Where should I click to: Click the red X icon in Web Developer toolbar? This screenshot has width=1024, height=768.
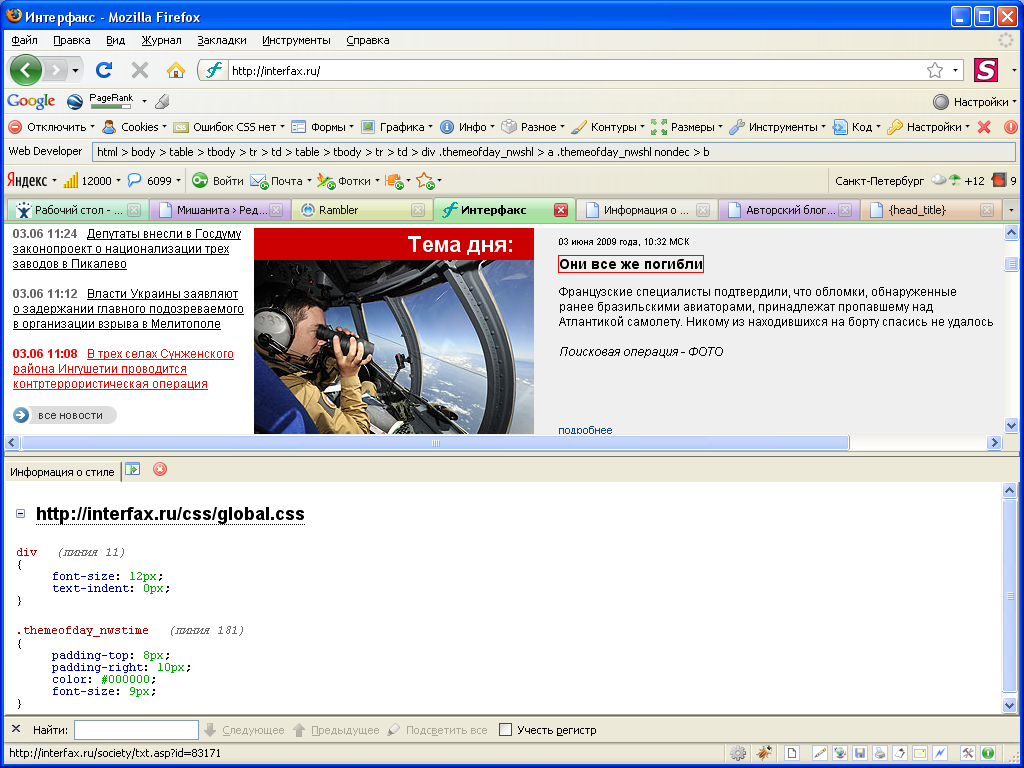point(984,127)
